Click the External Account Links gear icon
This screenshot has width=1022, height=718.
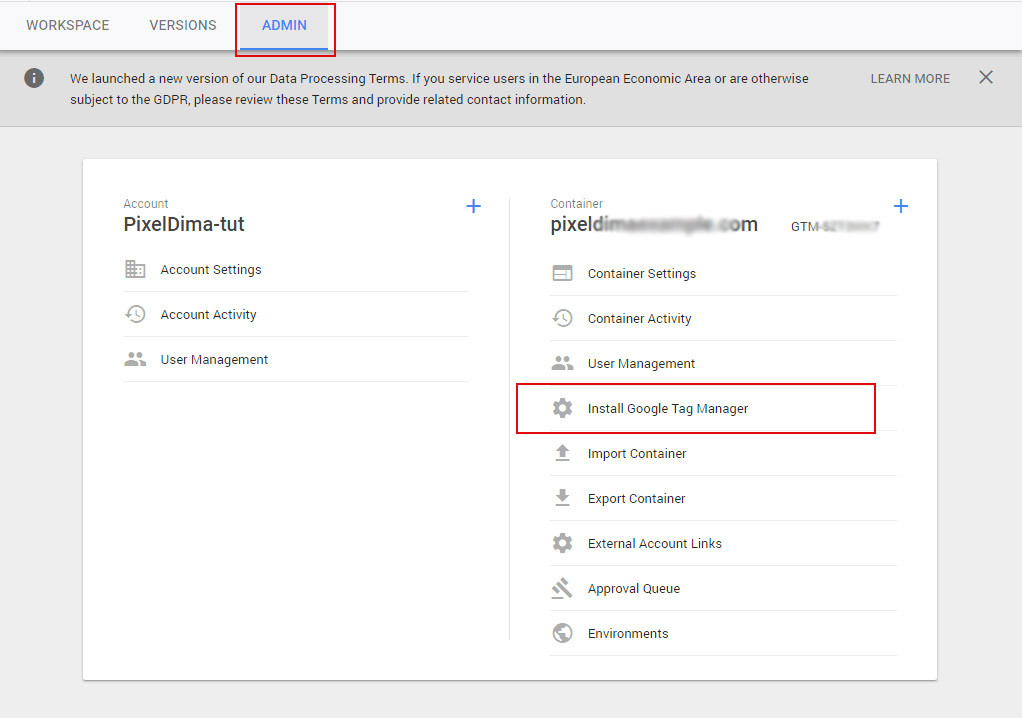pos(562,543)
